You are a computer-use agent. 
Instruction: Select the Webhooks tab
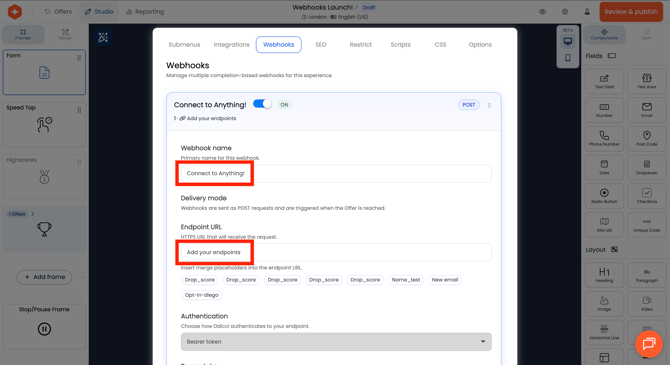279,44
